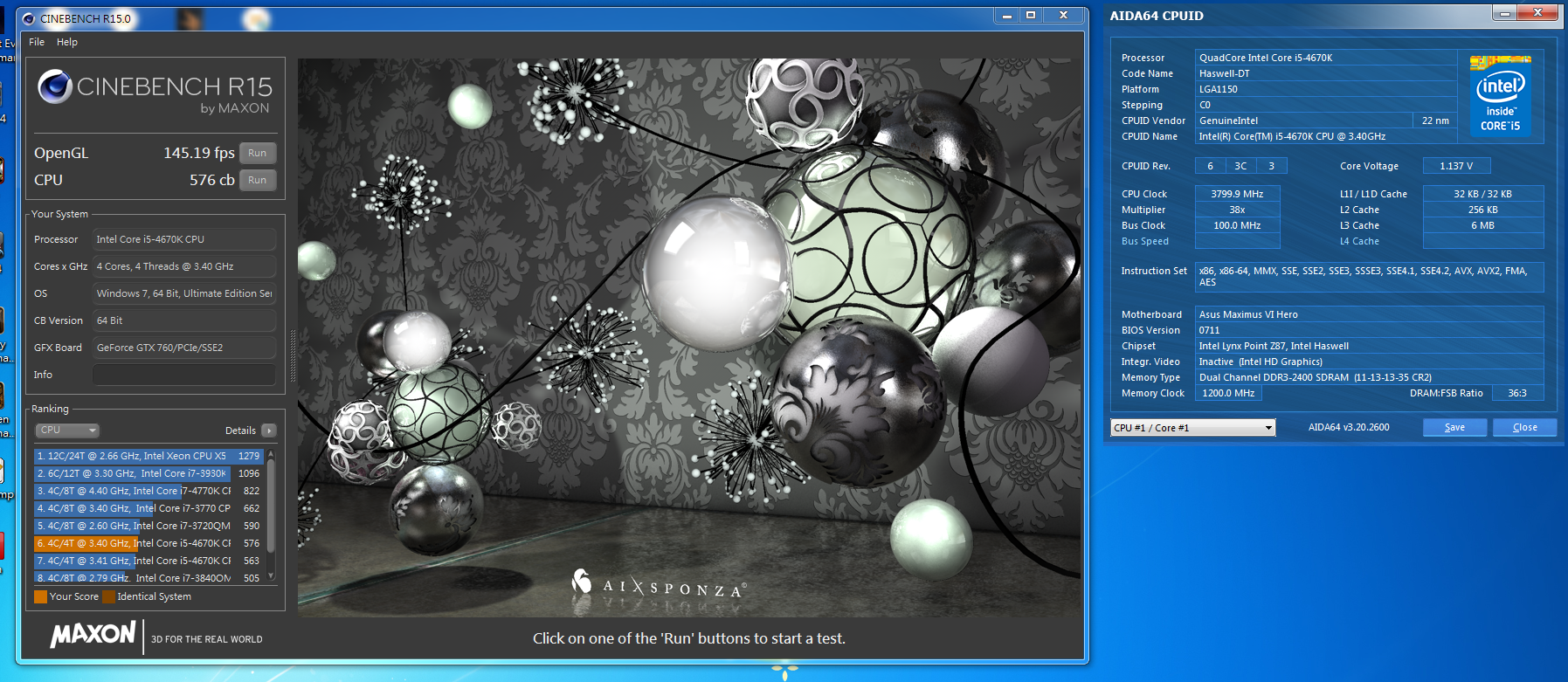Run the OpenGL benchmark
The image size is (1568, 682).
257,153
